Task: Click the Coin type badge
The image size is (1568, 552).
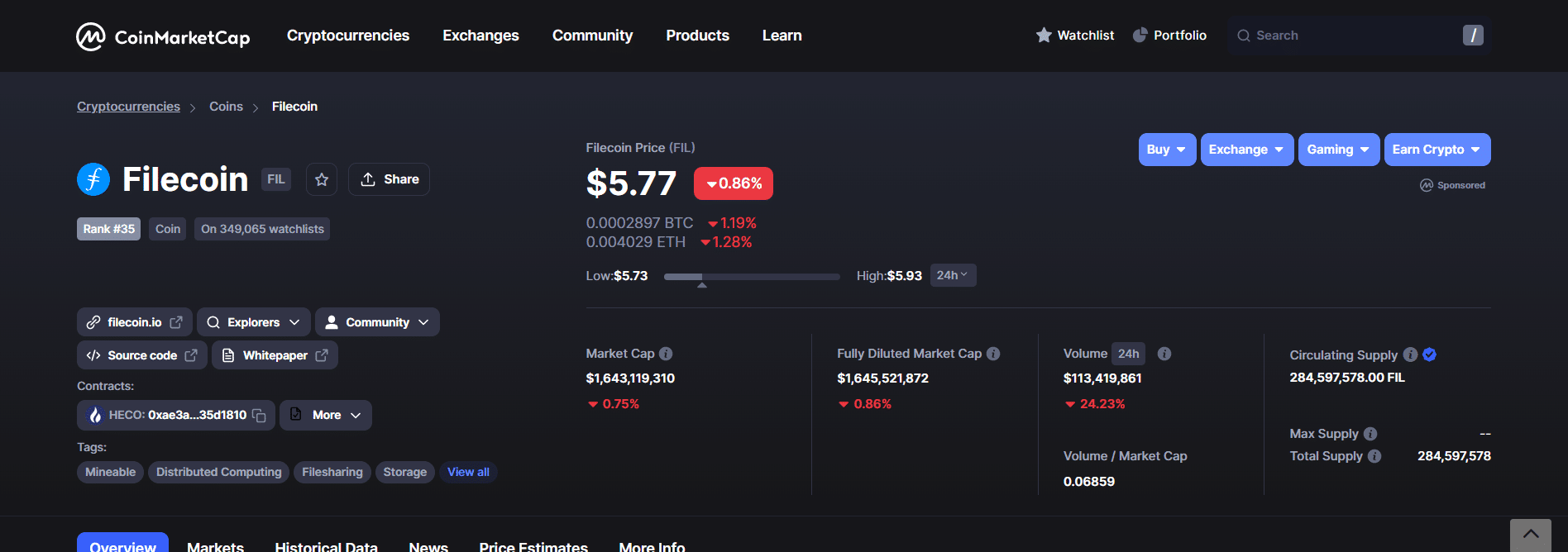Action: click(x=168, y=229)
